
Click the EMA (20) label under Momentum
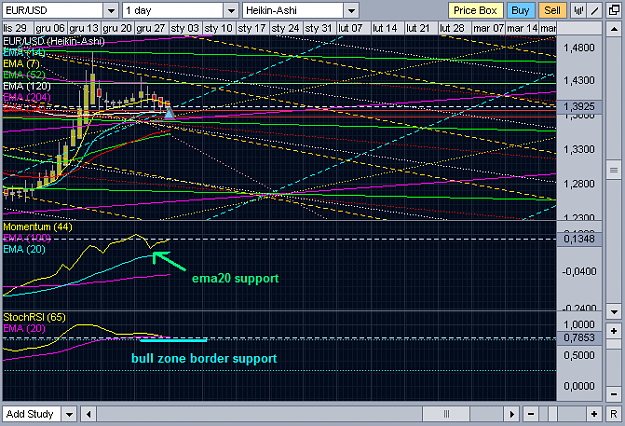pos(24,249)
